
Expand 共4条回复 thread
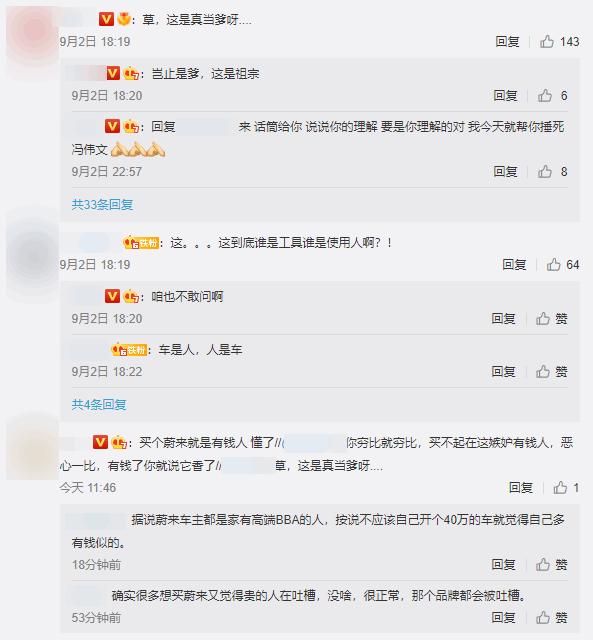tap(99, 404)
